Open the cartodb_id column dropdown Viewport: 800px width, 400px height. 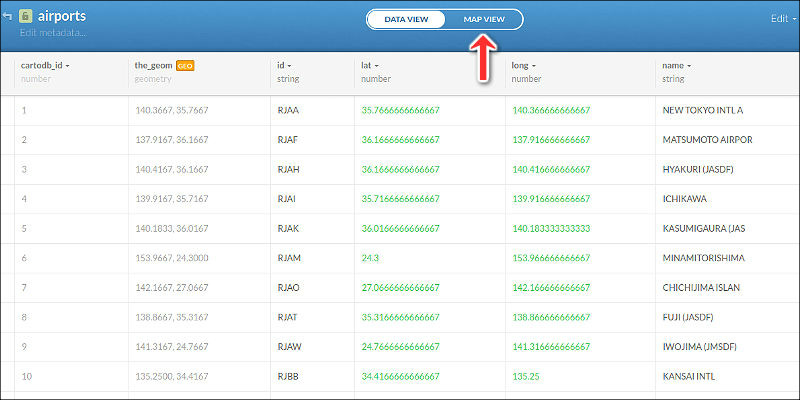pos(67,66)
